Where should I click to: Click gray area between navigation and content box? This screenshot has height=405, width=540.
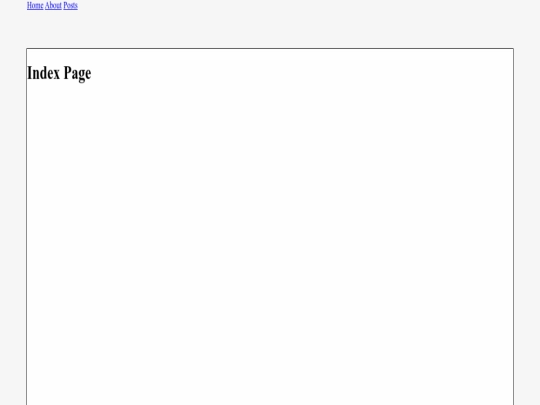coord(270,29)
